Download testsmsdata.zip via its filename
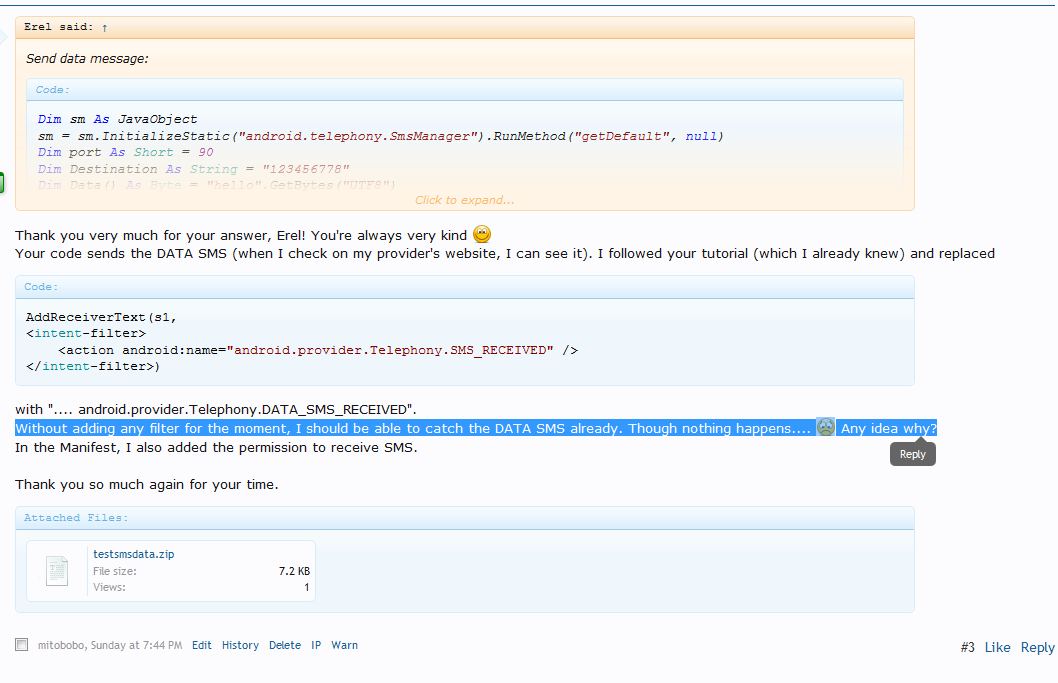 (133, 552)
